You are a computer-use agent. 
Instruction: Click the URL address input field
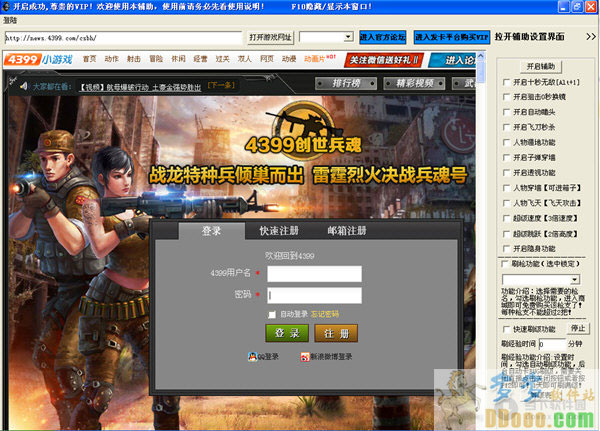pyautogui.click(x=123, y=38)
